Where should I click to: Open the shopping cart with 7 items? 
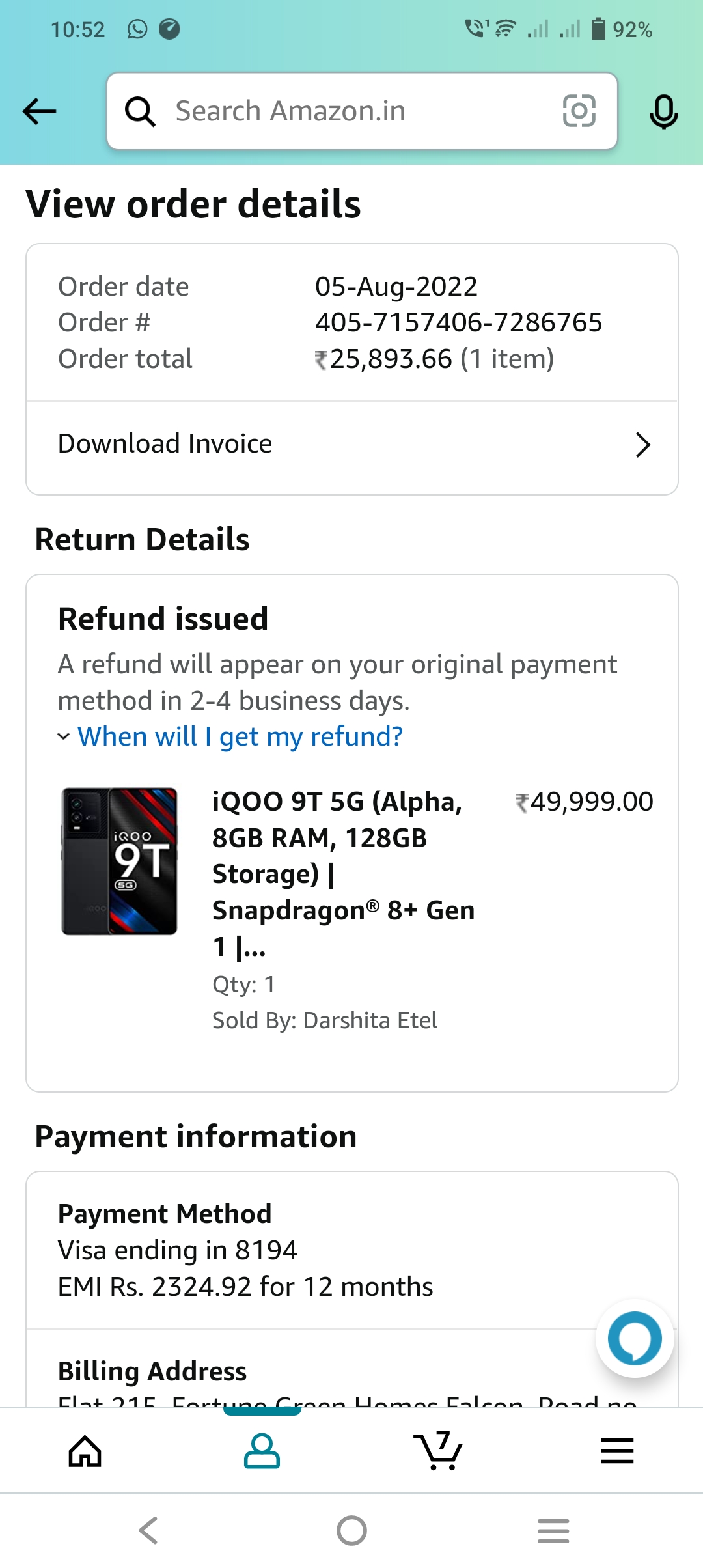(x=438, y=1451)
